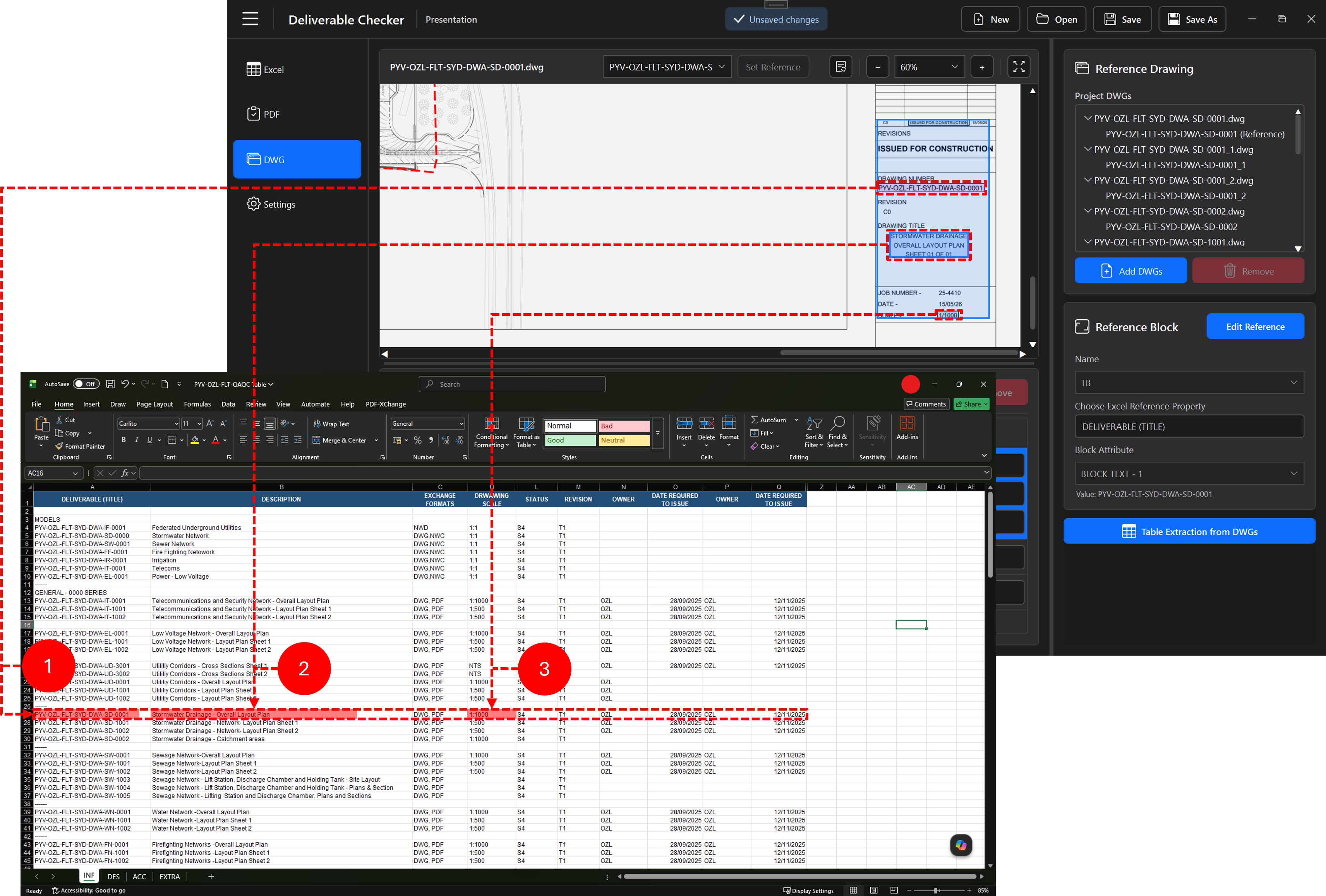This screenshot has height=896, width=1326.
Task: Toggle Underline formatting in Excel
Action: click(x=149, y=440)
